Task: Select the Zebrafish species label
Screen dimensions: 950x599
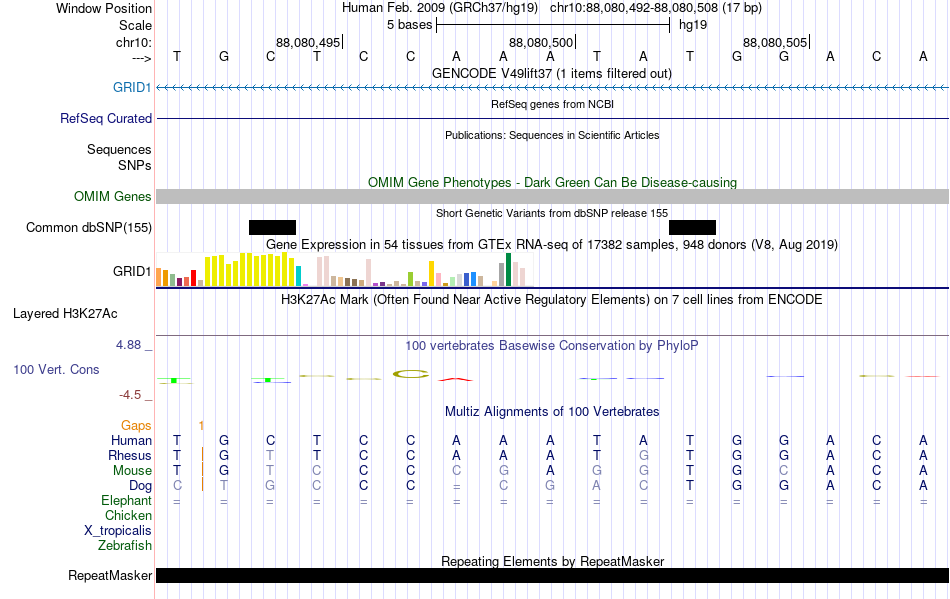Action: point(125,546)
